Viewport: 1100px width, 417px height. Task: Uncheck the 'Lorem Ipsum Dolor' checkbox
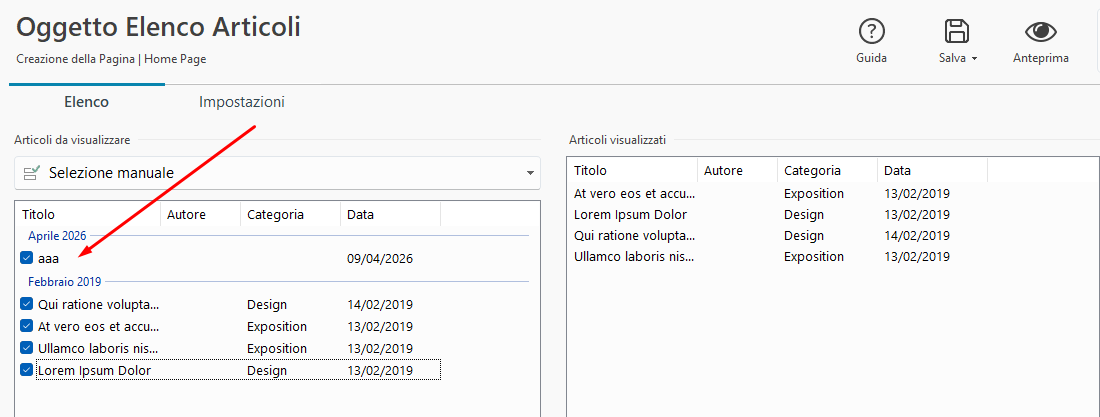click(x=27, y=370)
